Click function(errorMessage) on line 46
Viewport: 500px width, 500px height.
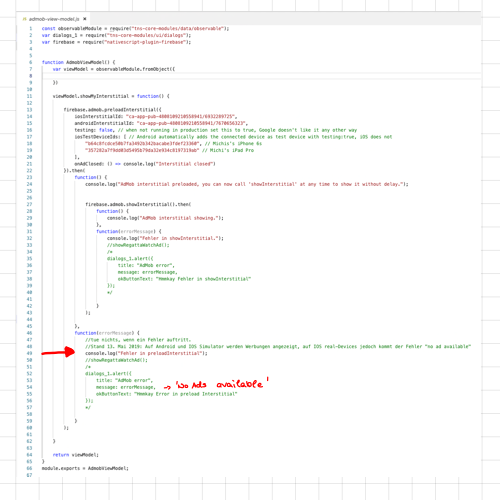pyautogui.click(x=107, y=333)
